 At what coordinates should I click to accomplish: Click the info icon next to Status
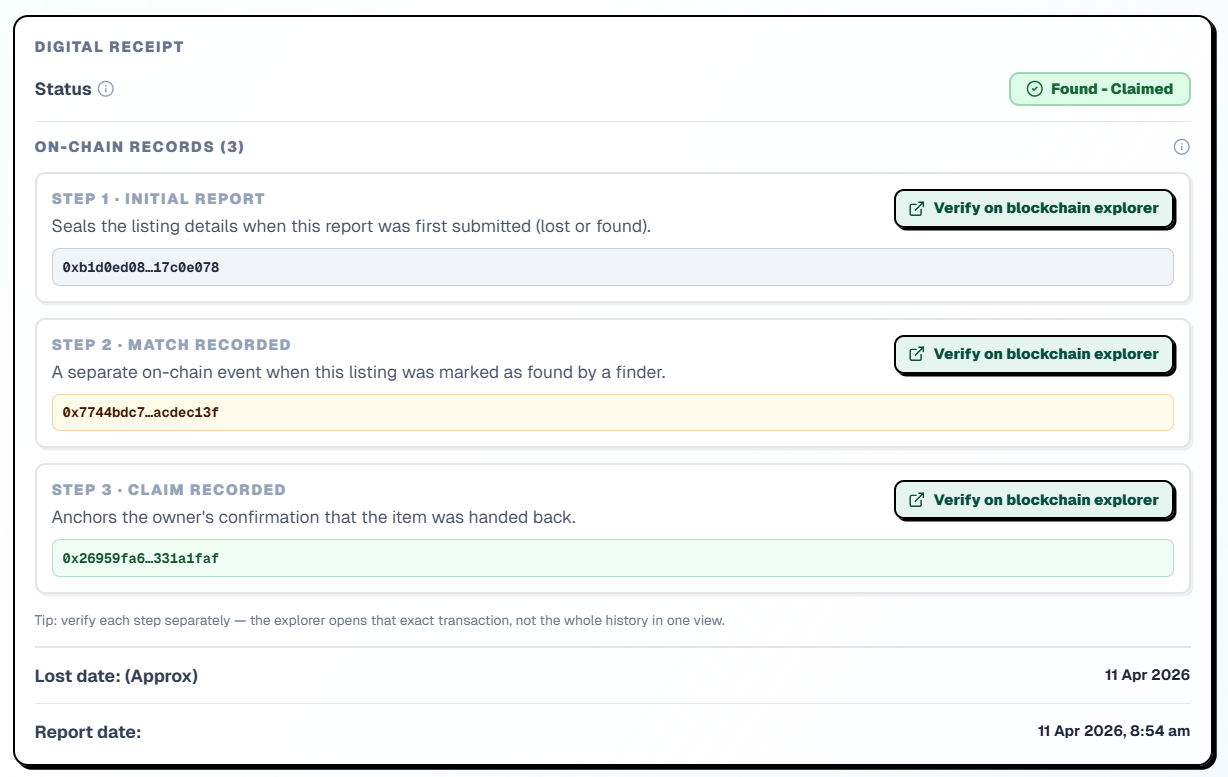(106, 89)
